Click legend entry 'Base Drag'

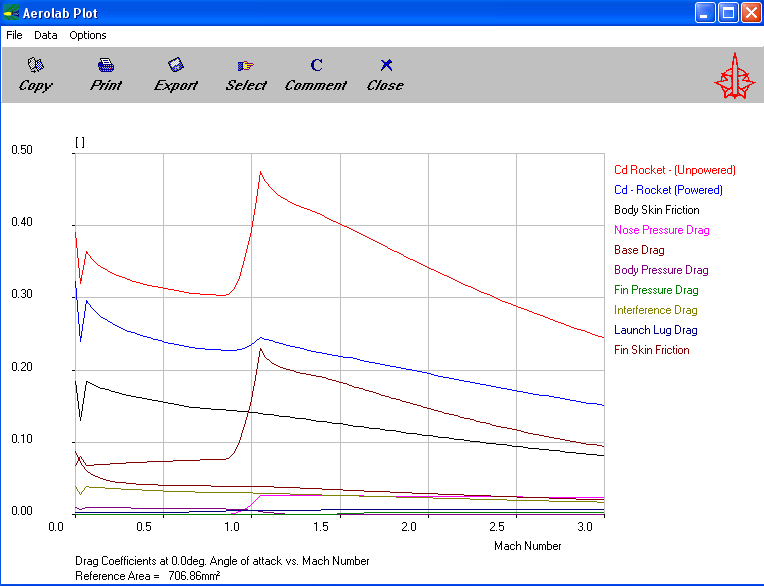tap(639, 250)
